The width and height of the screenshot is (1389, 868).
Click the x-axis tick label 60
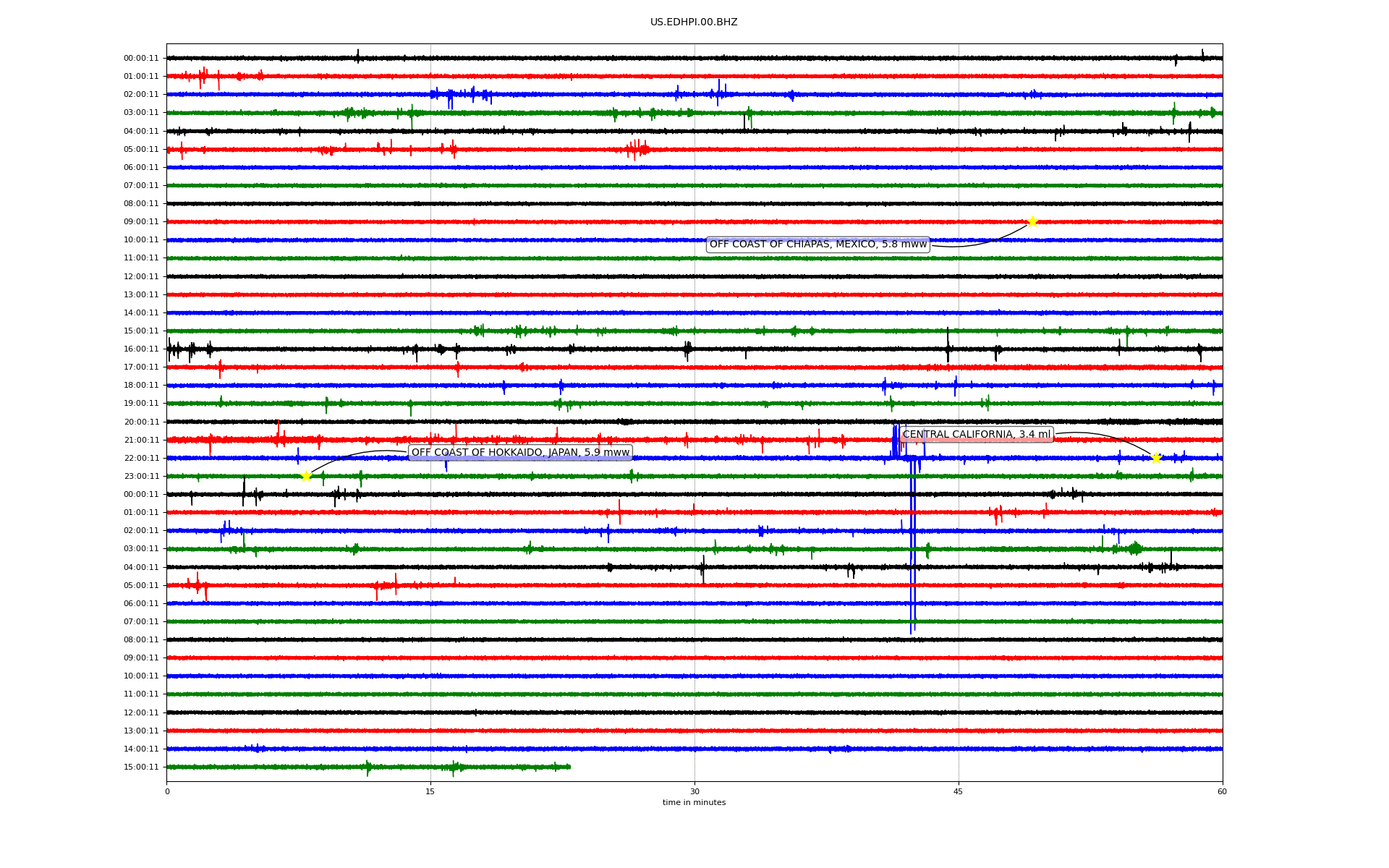(1222, 791)
